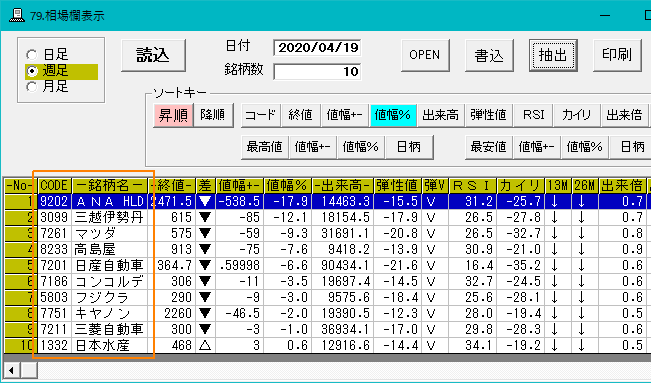Select the 週足 radio button
Image resolution: width=651 pixels, height=383 pixels.
click(x=32, y=71)
